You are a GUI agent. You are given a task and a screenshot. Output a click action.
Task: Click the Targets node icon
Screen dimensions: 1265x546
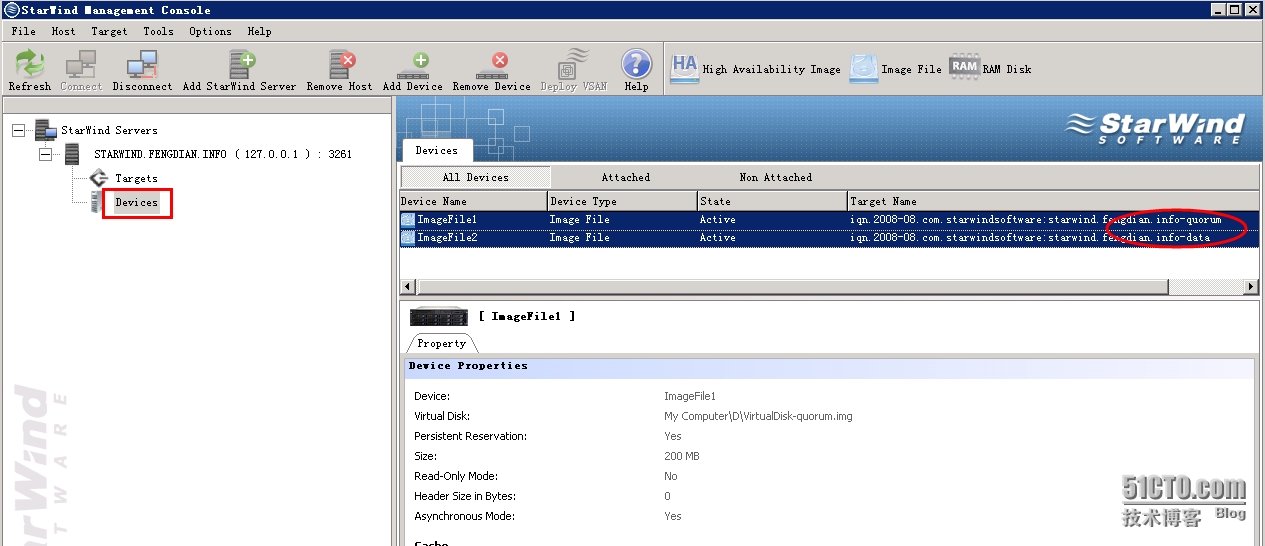(98, 178)
